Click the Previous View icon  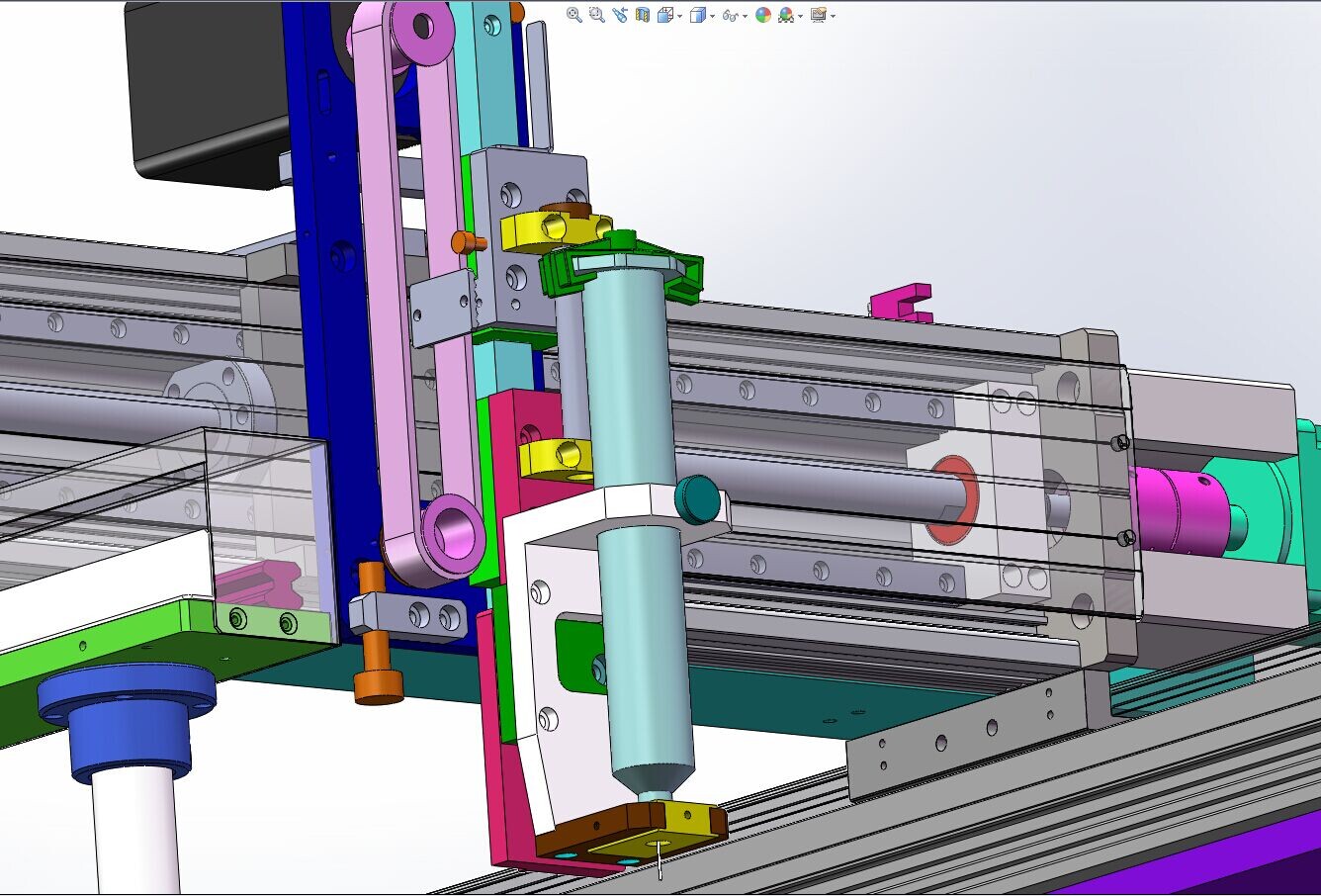[x=619, y=14]
